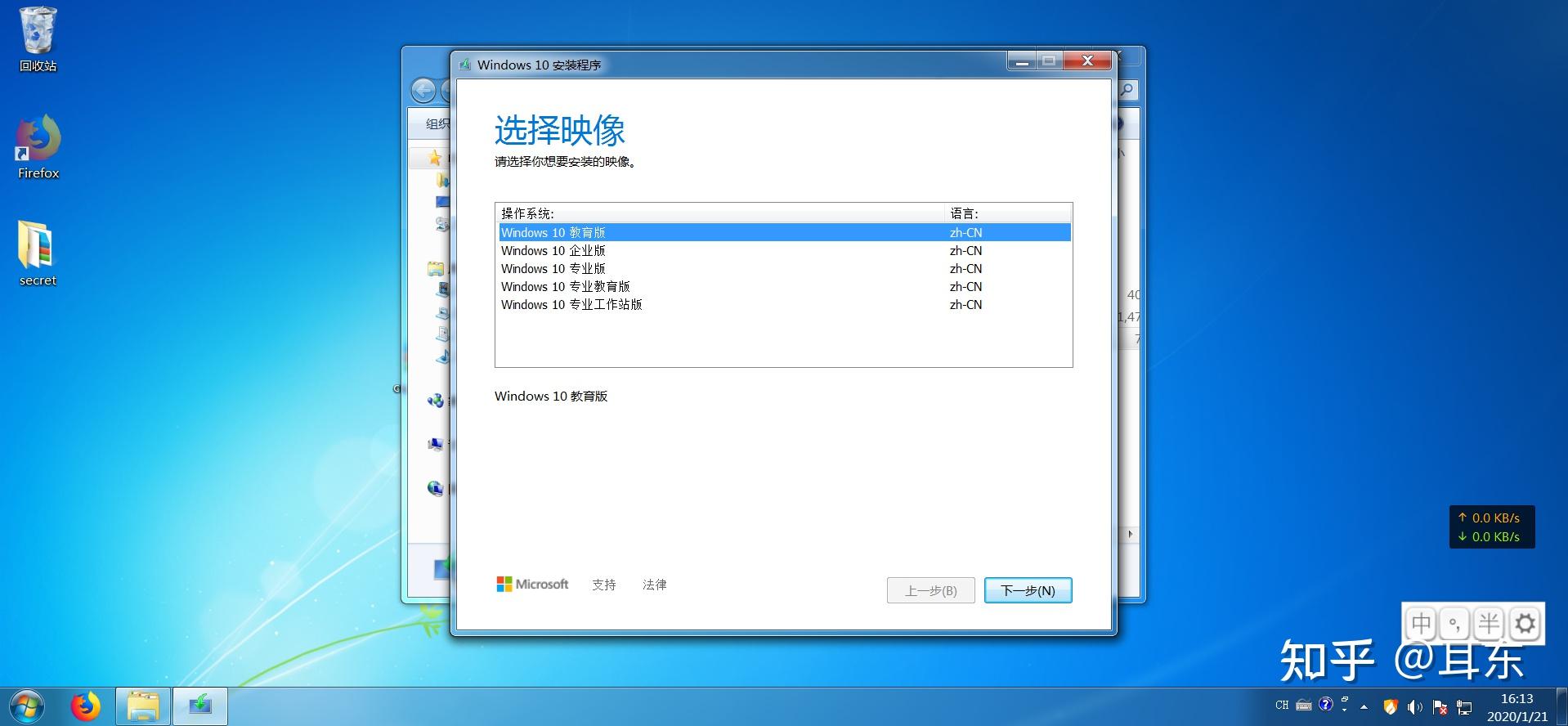The width and height of the screenshot is (1568, 726).
Task: Click the Computer icon in Explorer sidebar
Action: point(436,444)
